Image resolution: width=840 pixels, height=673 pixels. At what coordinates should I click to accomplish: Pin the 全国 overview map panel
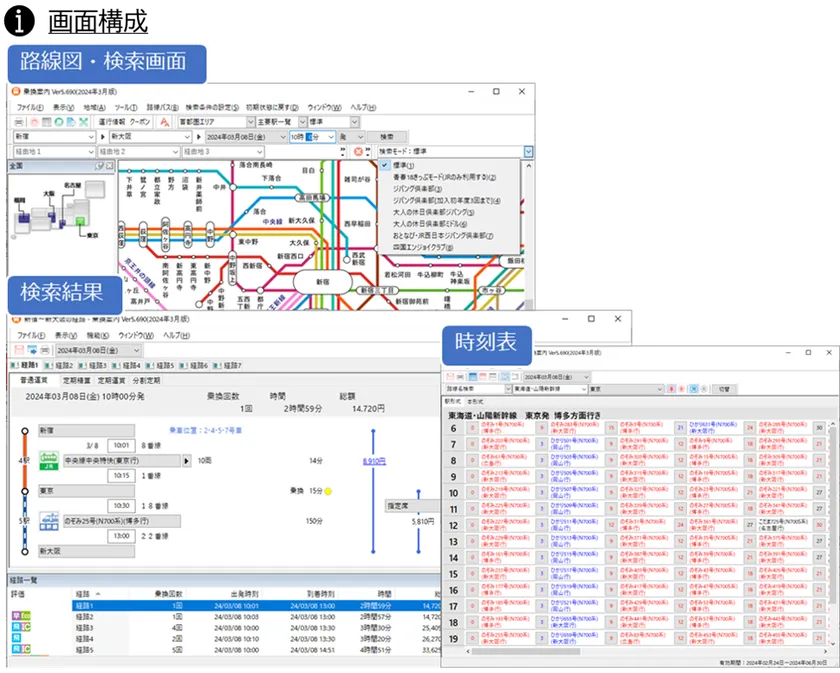coord(100,165)
